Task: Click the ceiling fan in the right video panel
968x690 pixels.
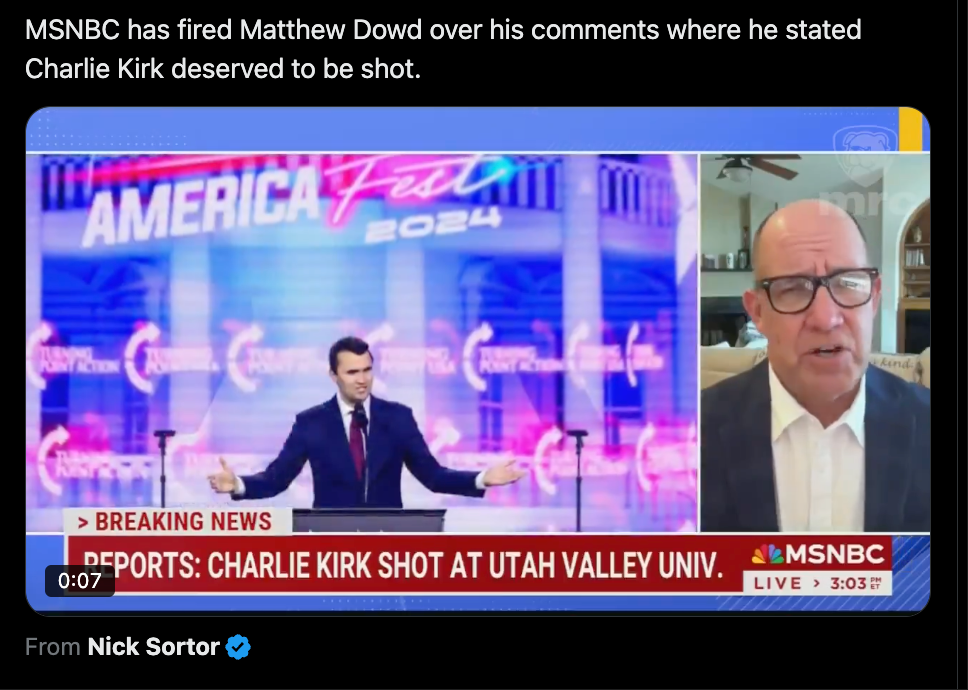Action: (759, 165)
